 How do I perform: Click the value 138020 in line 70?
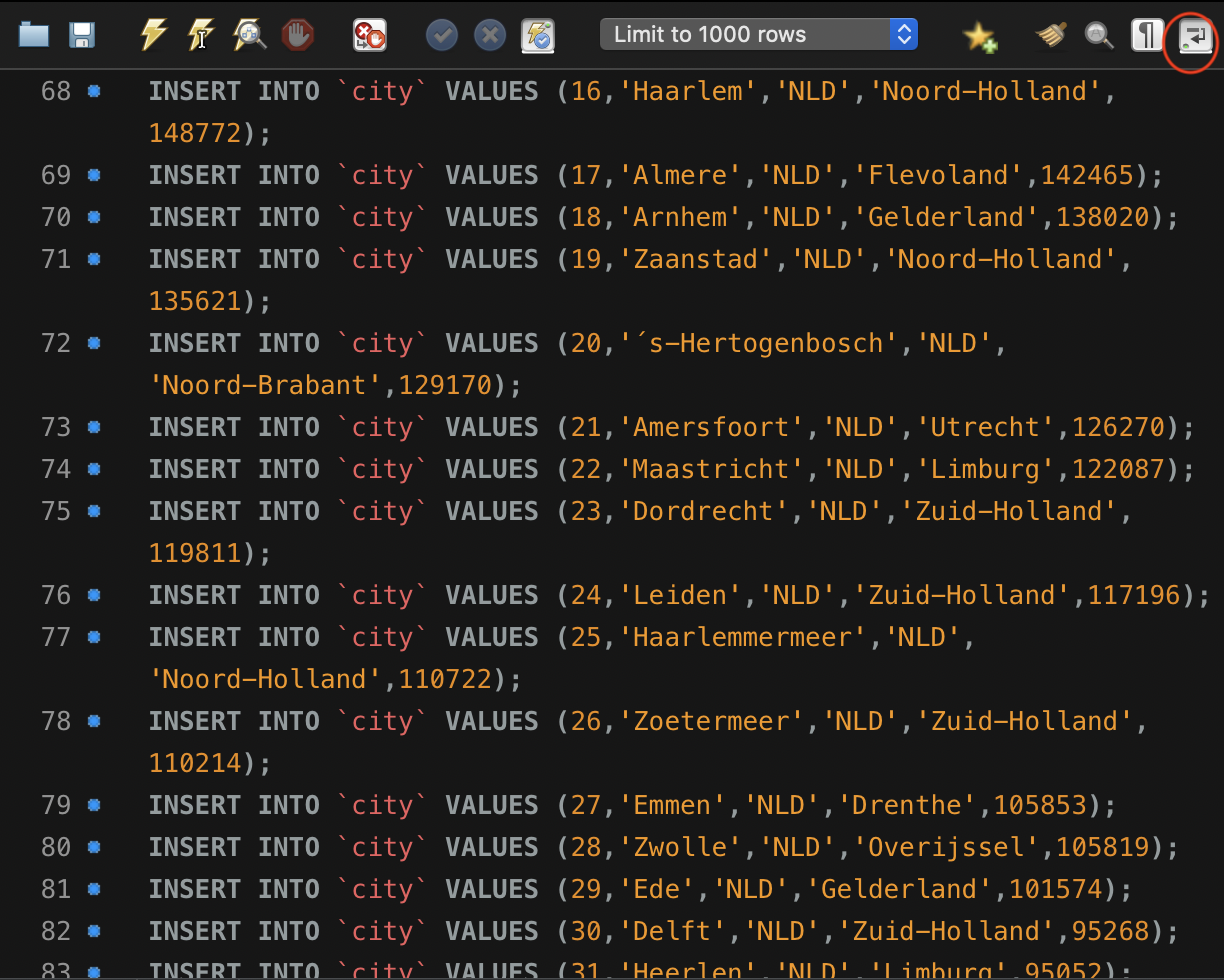[x=1102, y=217]
